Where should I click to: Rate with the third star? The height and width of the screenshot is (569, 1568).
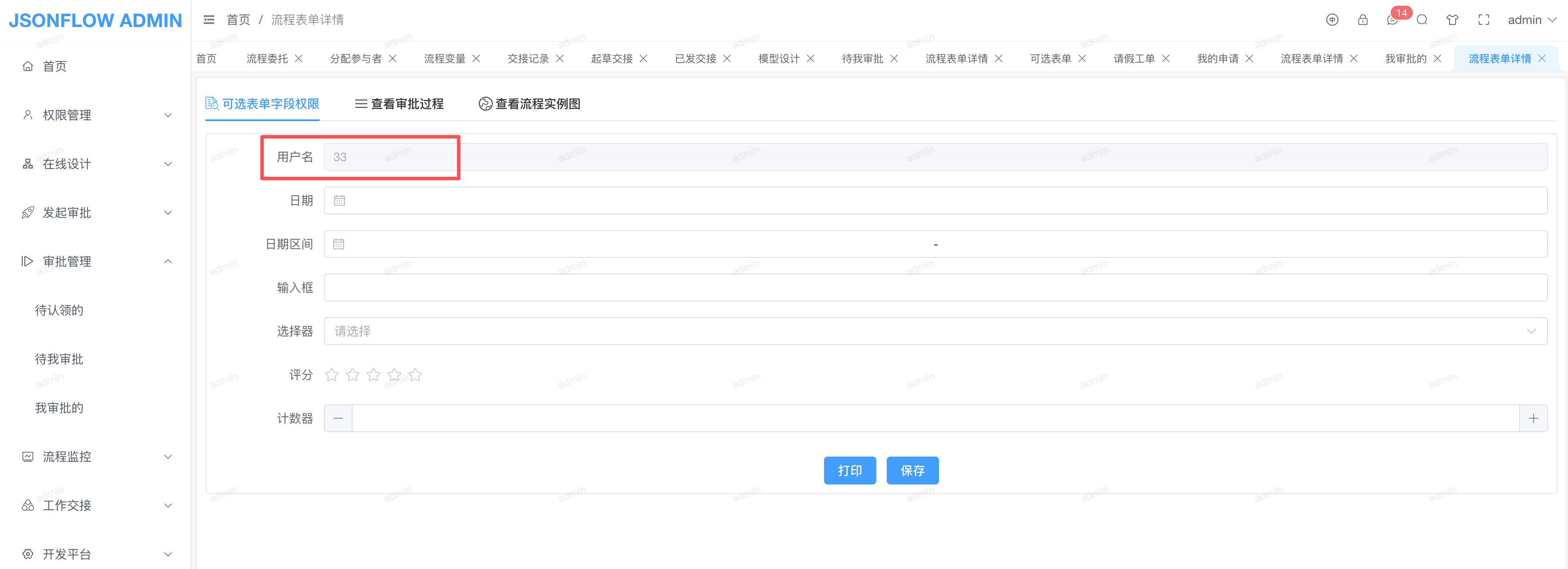pos(373,375)
